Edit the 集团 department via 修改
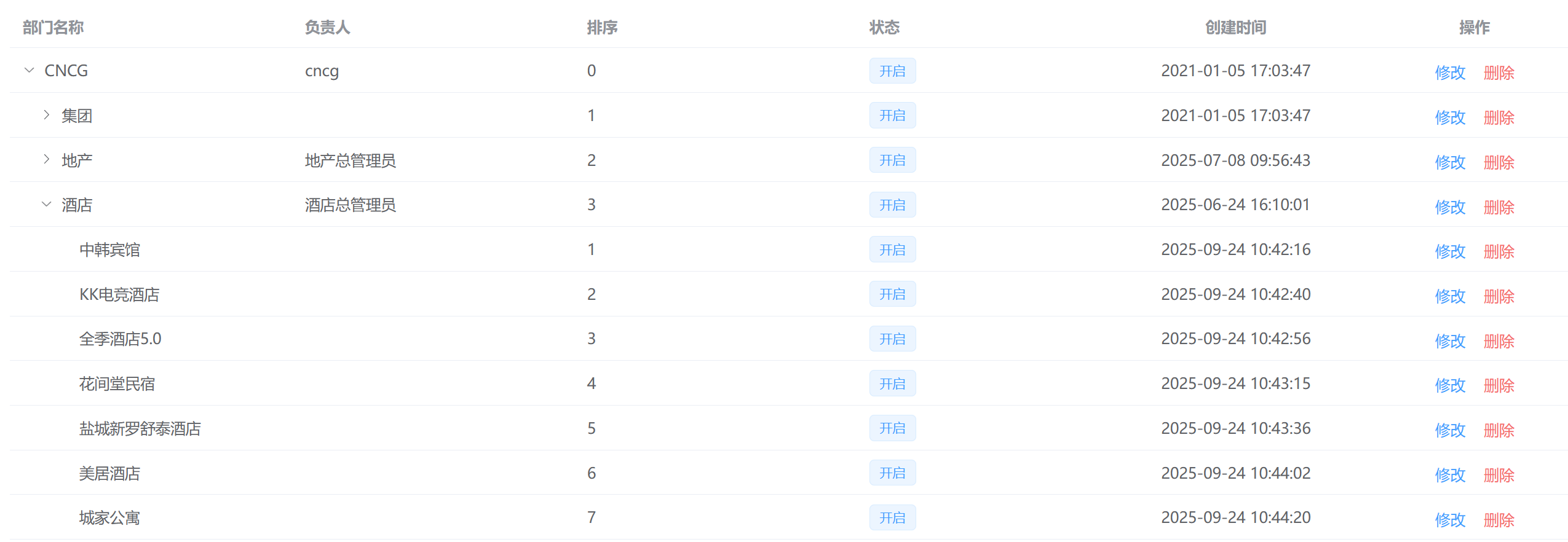Image resolution: width=1568 pixels, height=542 pixels. (1449, 117)
